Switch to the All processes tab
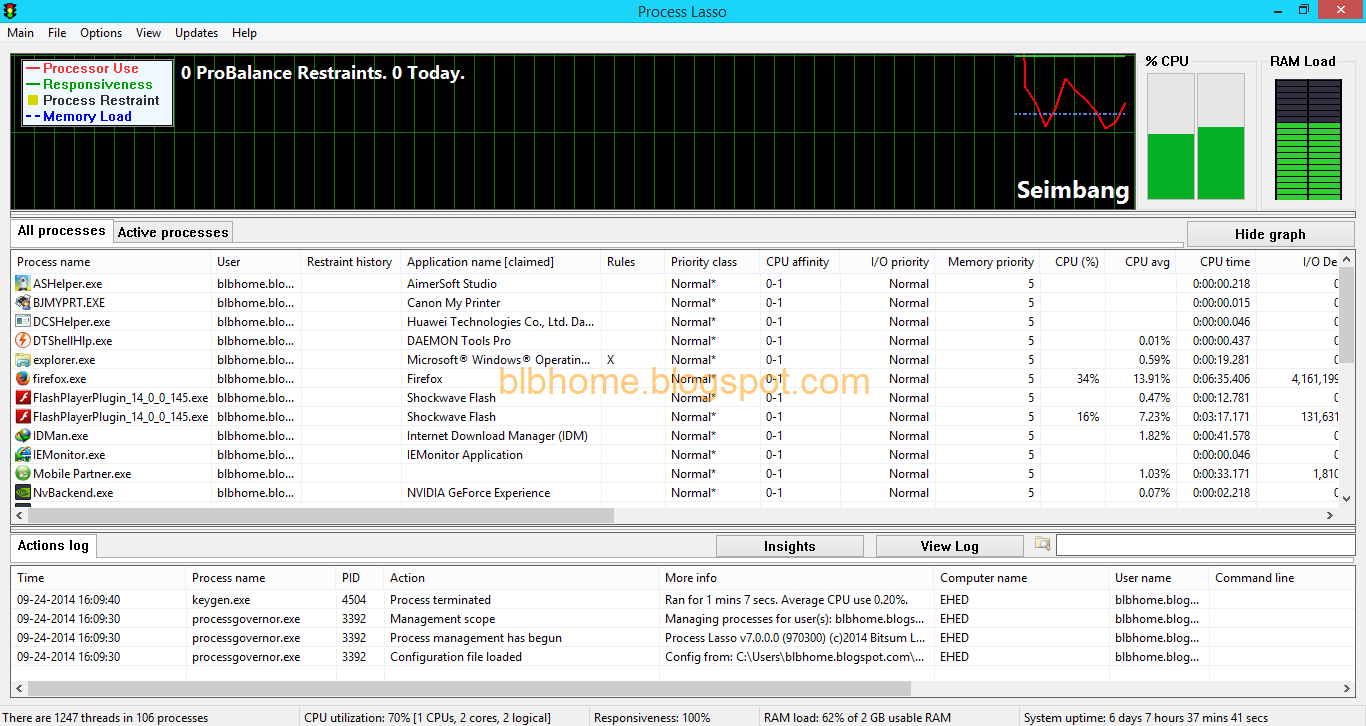The width and height of the screenshot is (1366, 726). [x=62, y=231]
